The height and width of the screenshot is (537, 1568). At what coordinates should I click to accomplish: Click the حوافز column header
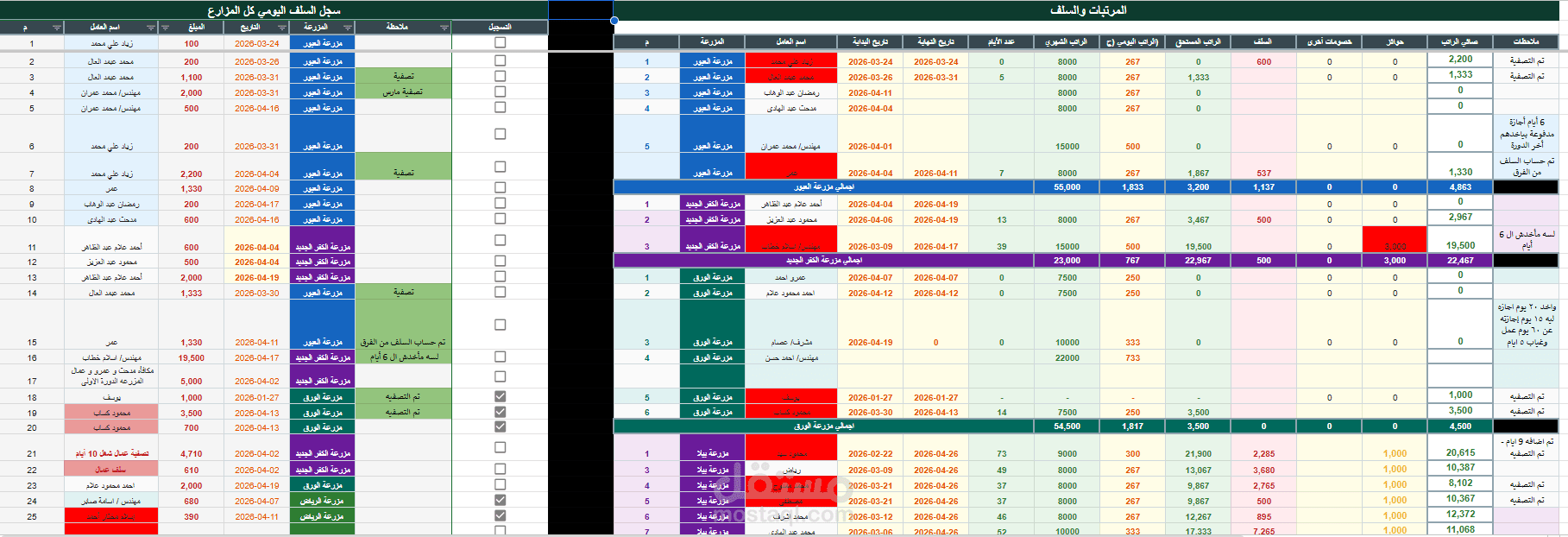tap(1395, 41)
